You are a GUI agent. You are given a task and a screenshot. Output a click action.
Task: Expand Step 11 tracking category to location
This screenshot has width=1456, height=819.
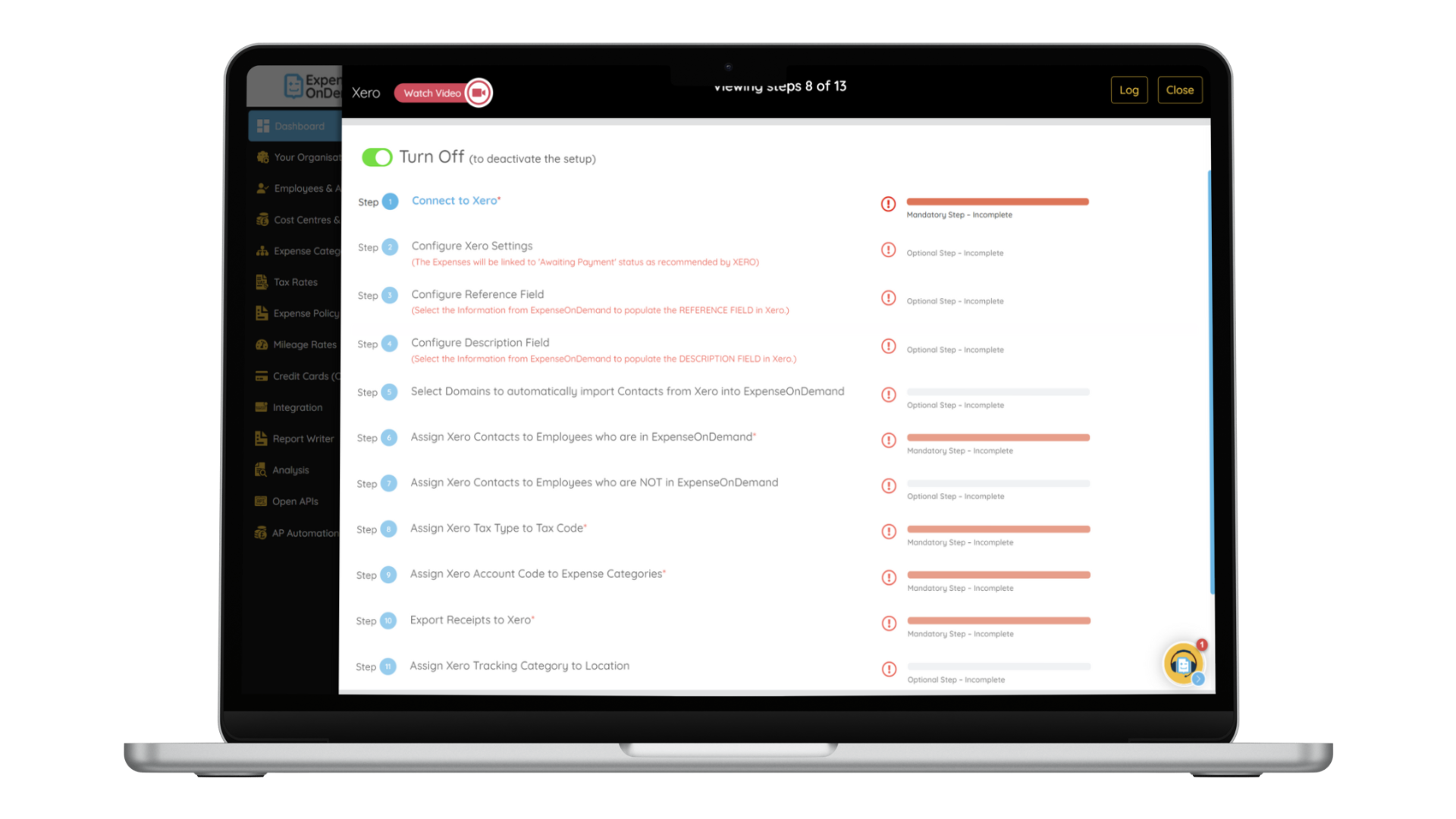coord(520,665)
